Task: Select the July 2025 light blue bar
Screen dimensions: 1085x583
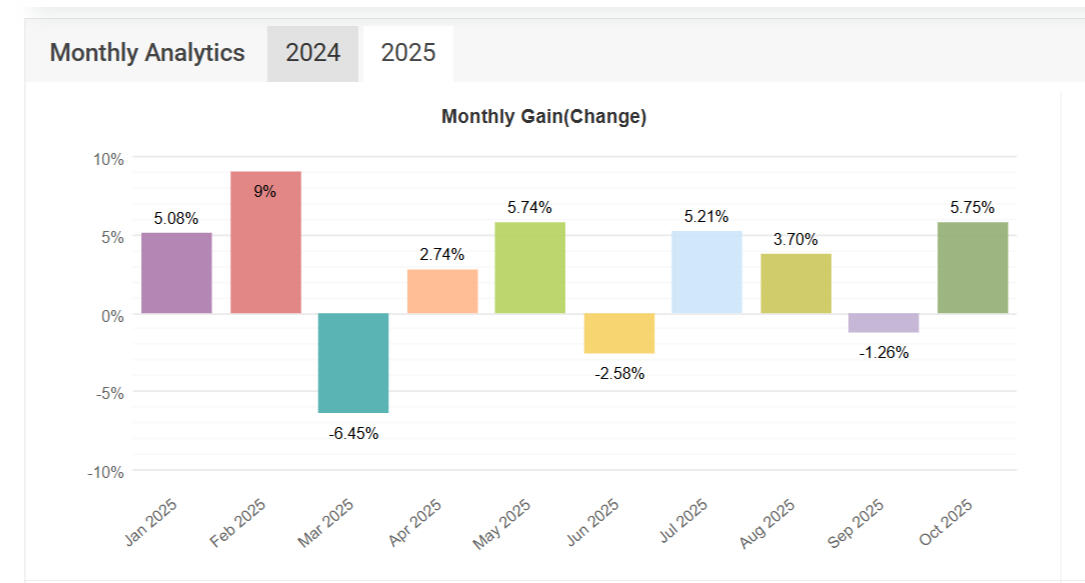Action: tap(707, 272)
